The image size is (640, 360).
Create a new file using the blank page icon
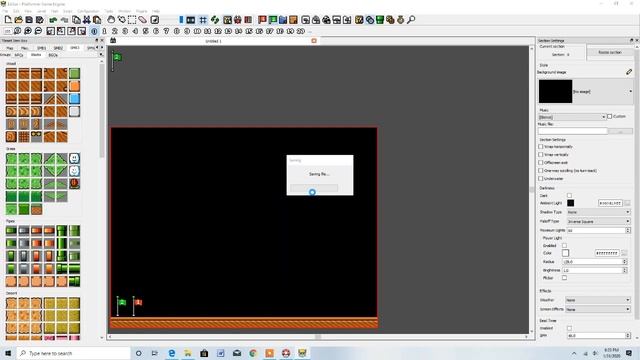pos(8,20)
